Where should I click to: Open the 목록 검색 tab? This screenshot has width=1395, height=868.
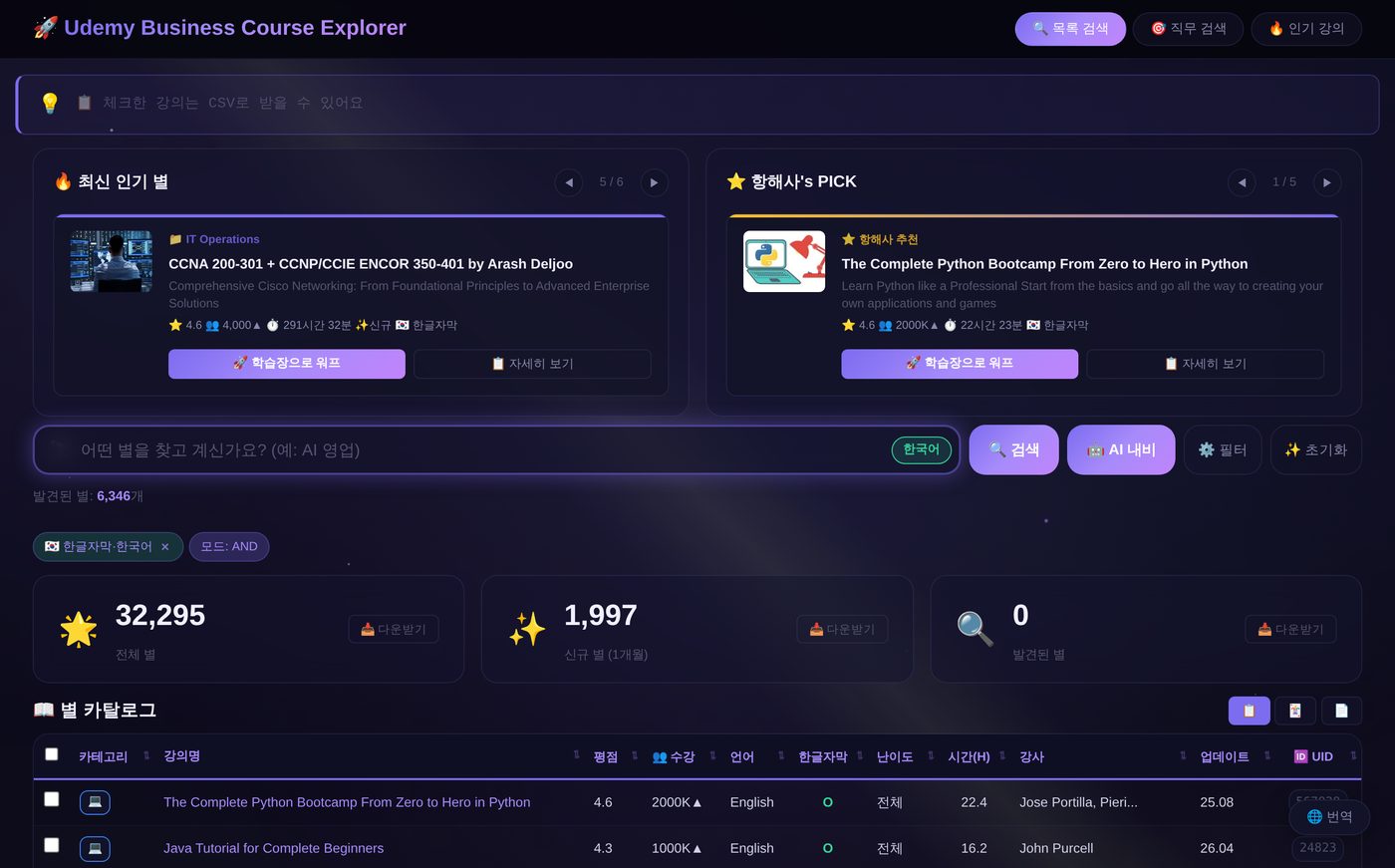(1070, 29)
